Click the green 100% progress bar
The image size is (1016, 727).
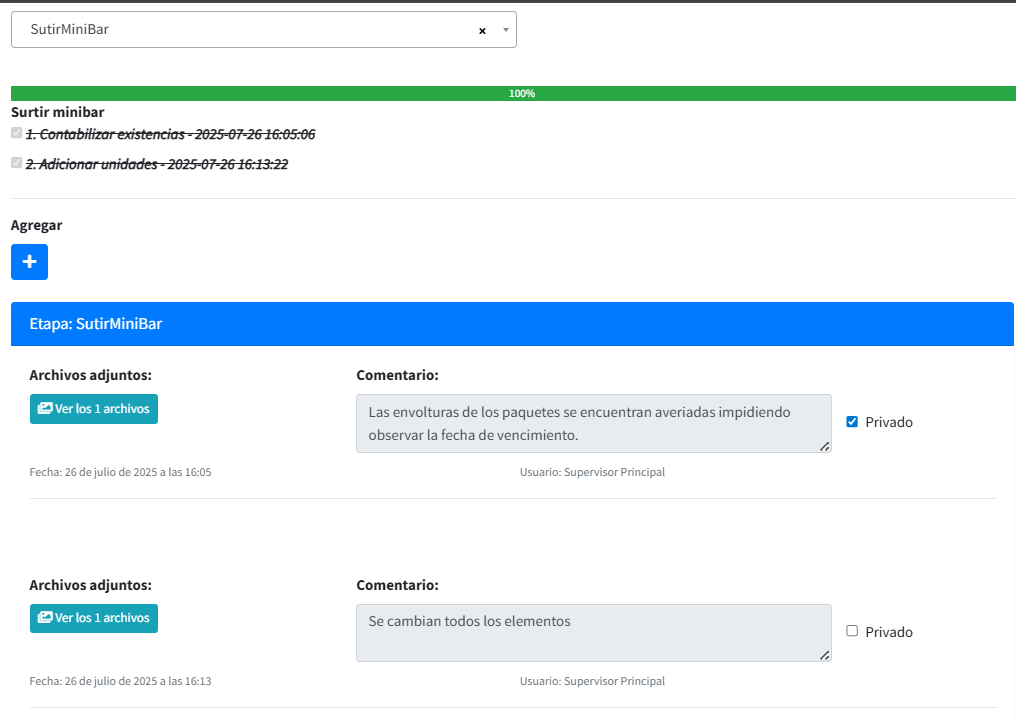click(512, 93)
